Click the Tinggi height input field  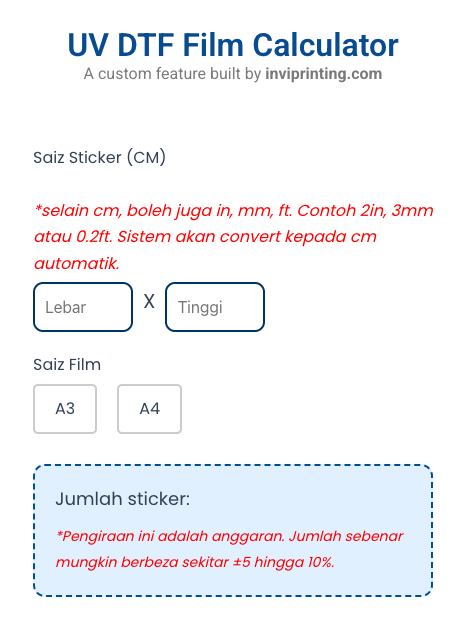[x=215, y=307]
